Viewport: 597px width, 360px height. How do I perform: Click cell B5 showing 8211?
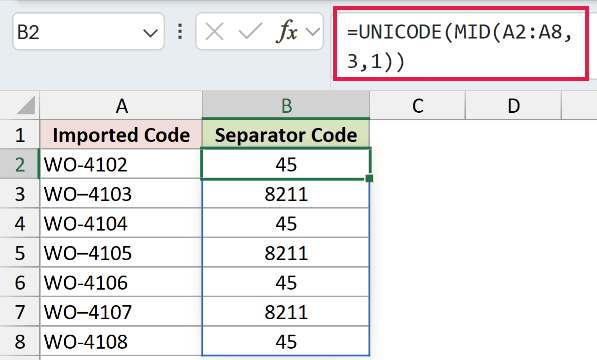[x=286, y=253]
